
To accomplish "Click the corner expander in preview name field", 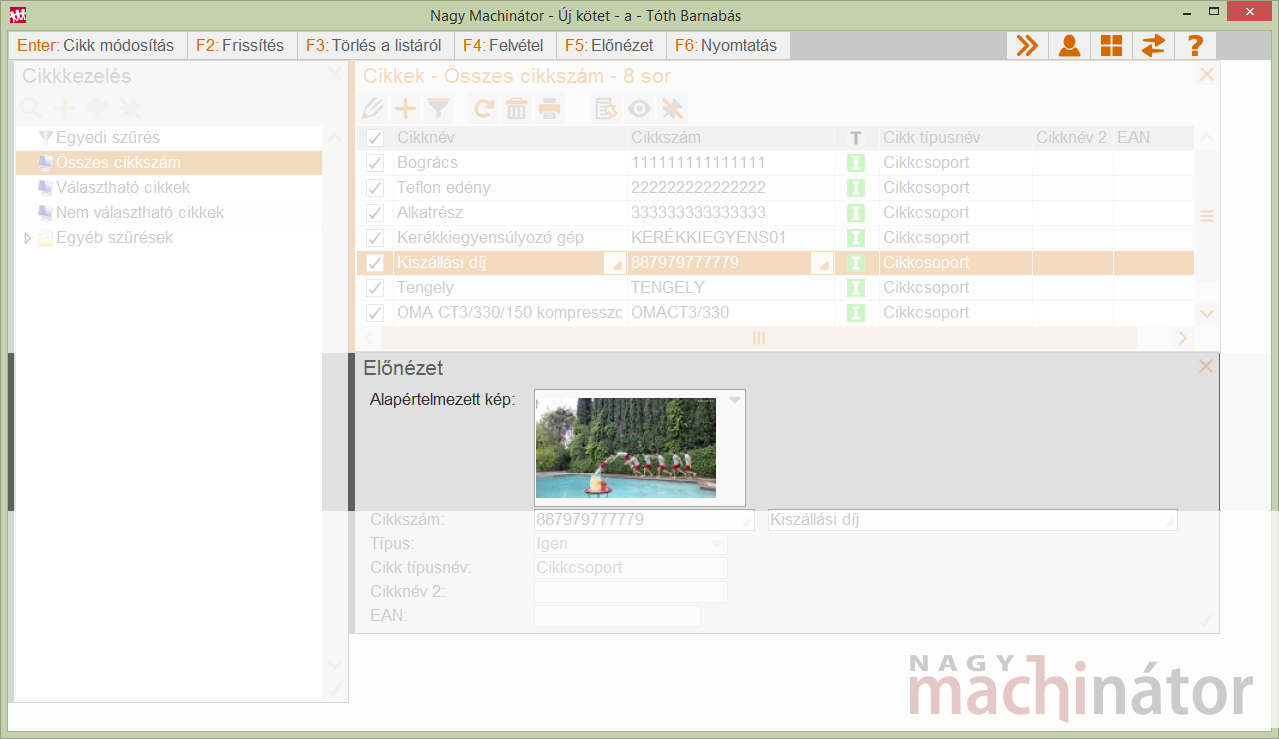I will coord(1169,522).
